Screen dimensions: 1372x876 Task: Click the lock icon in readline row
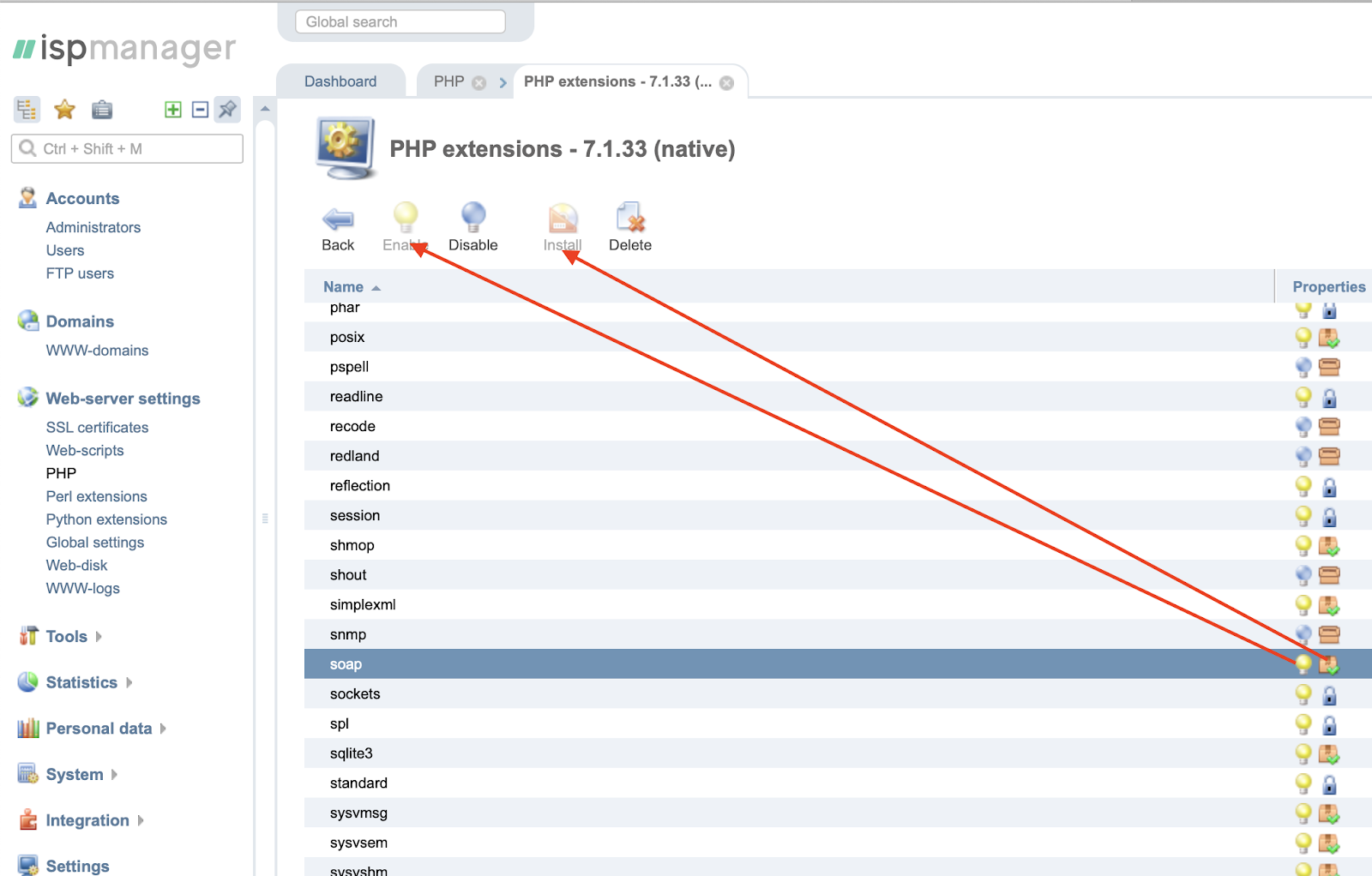1329,398
